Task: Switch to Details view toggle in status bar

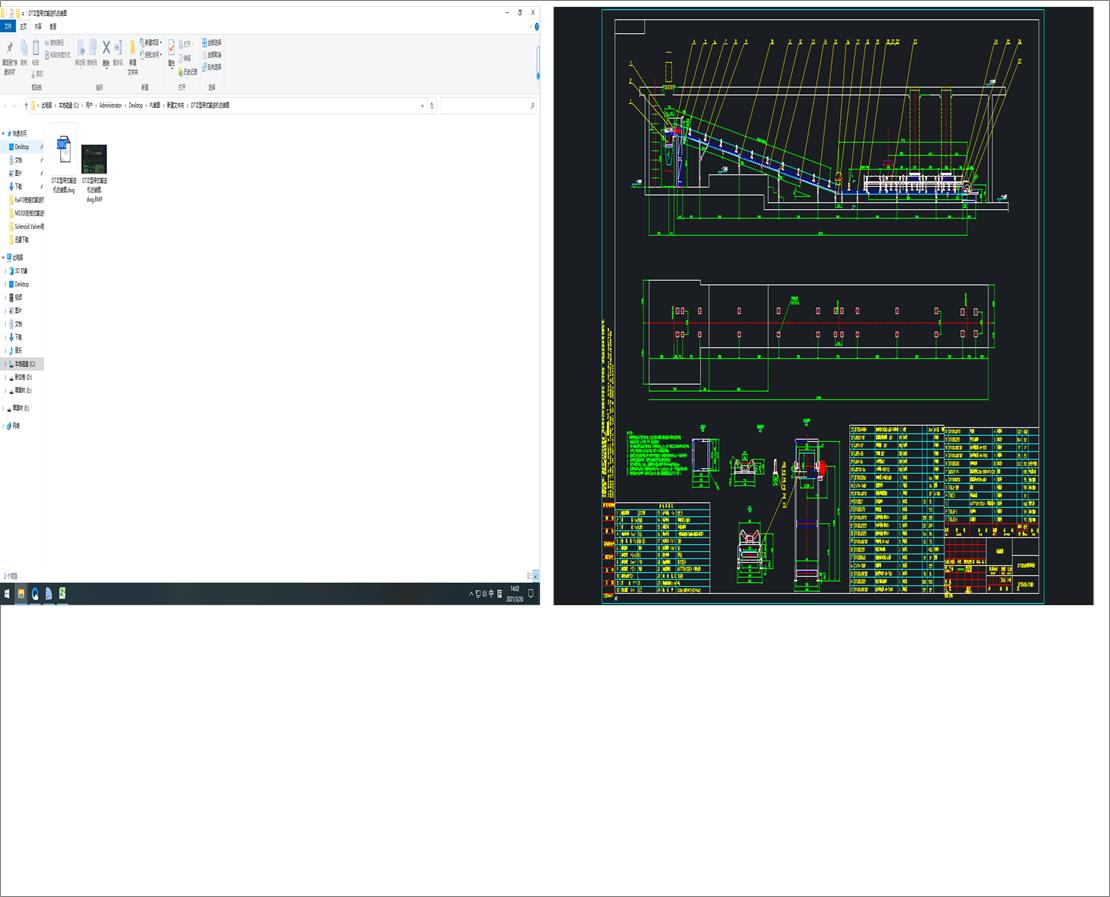Action: (530, 576)
